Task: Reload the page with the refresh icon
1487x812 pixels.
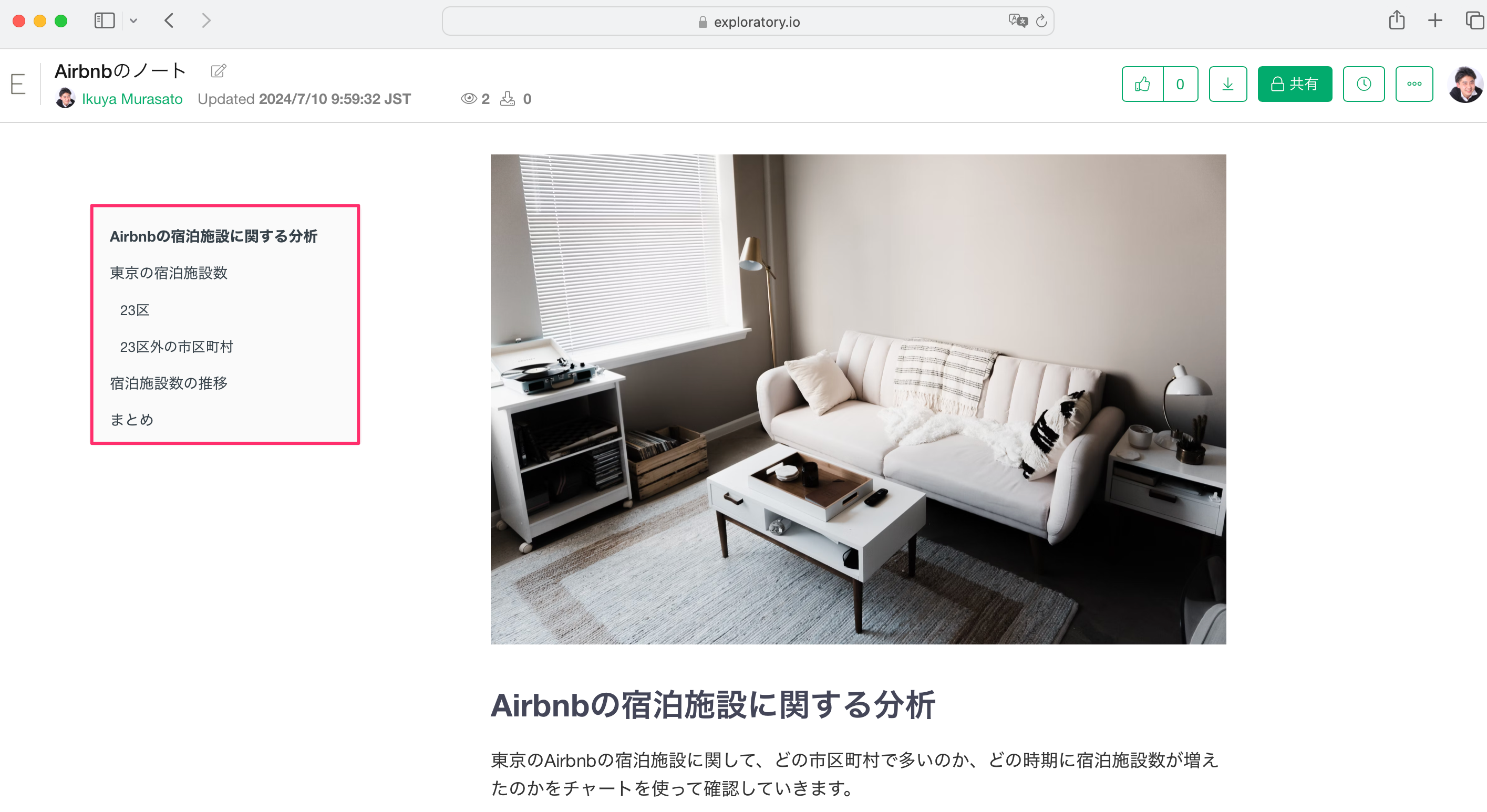Action: (1041, 22)
